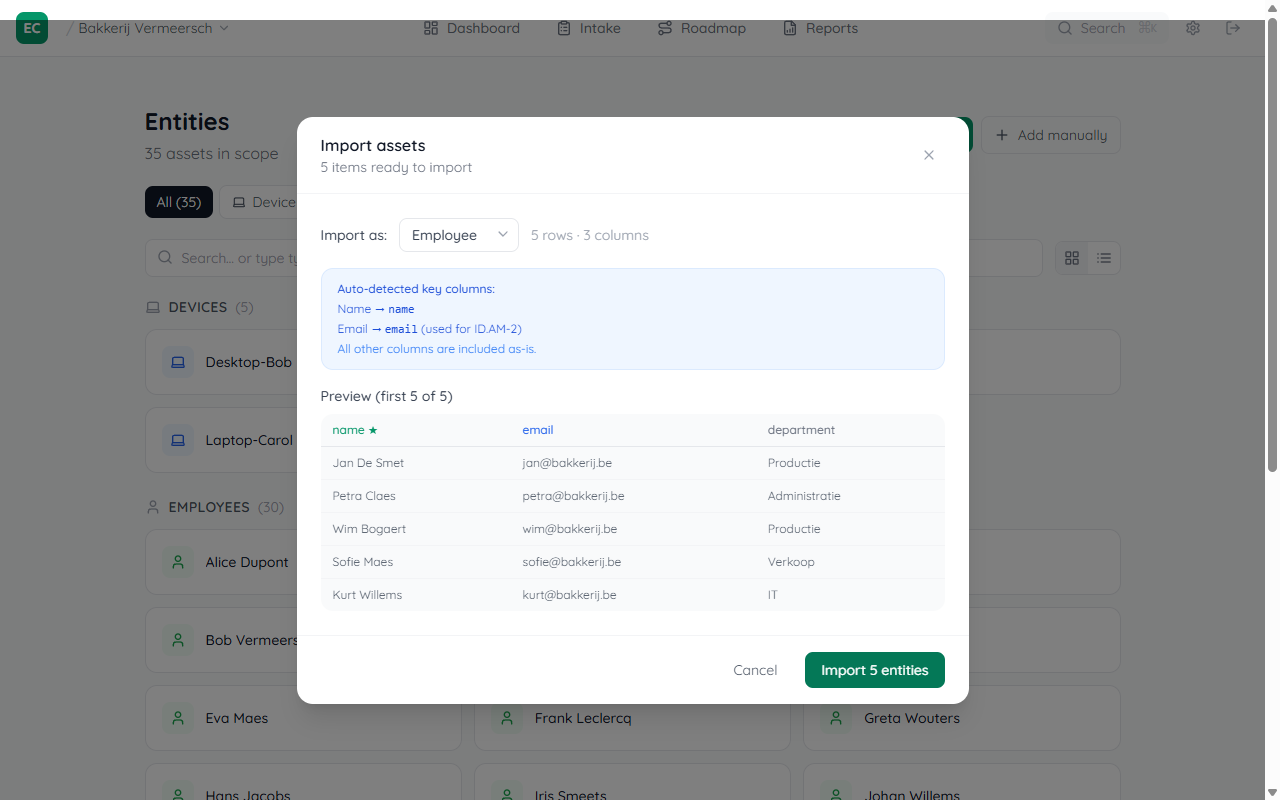Click the Add manually button
1280x800 pixels.
[x=1050, y=135]
